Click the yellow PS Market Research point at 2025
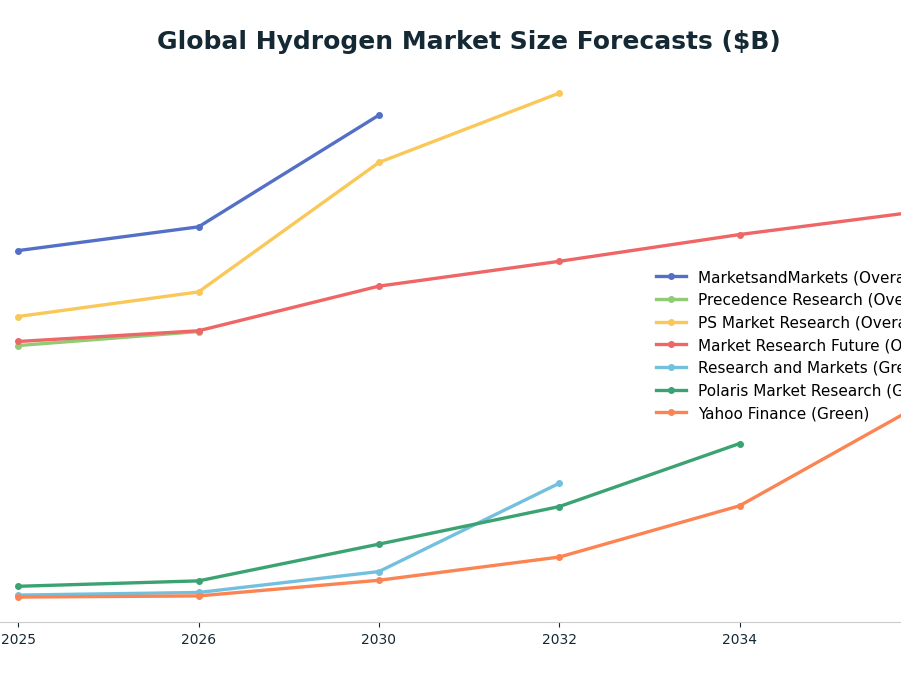901x676 pixels. pos(18,317)
